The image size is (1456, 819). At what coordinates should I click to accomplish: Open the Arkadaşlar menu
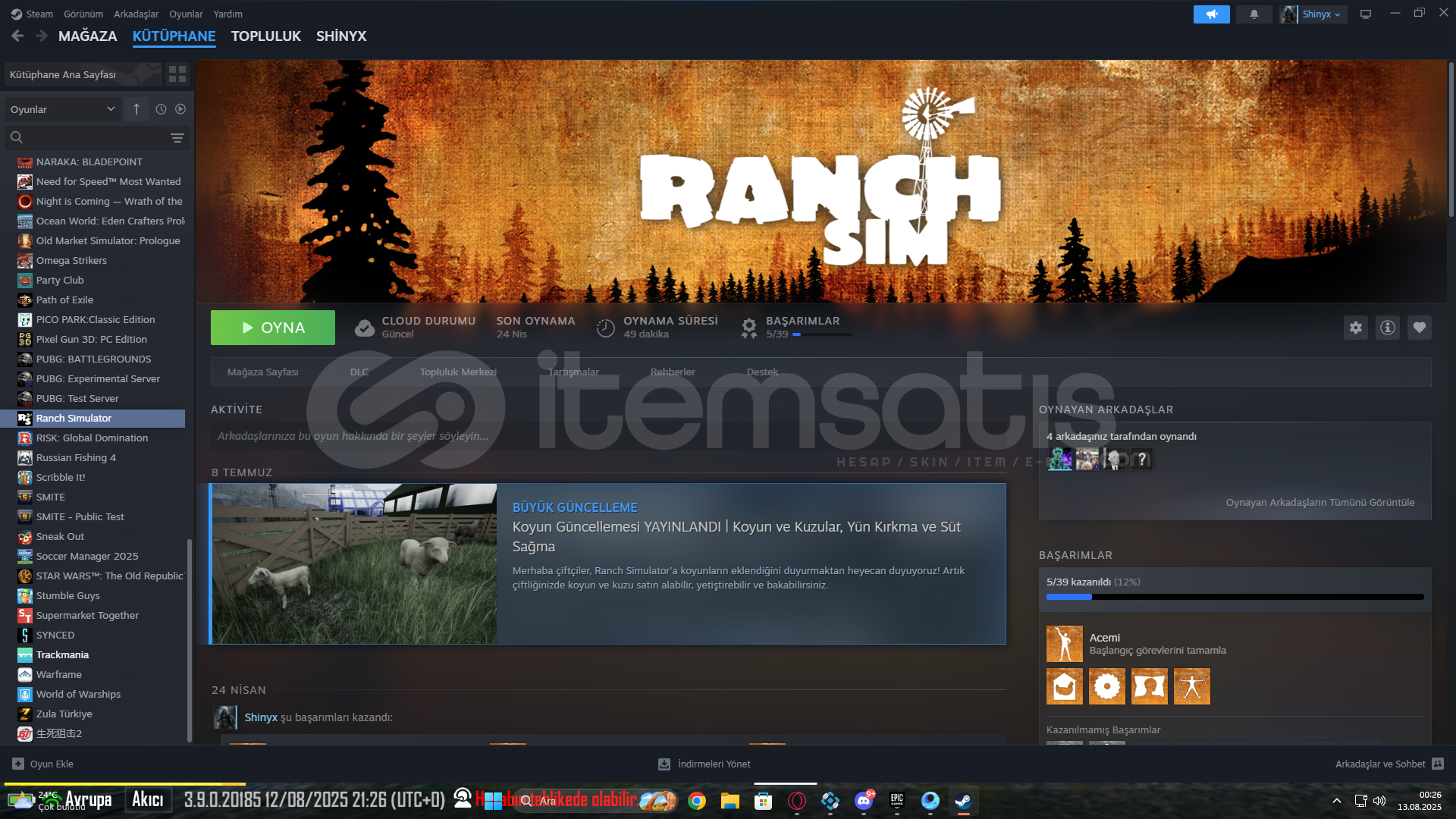tap(136, 14)
